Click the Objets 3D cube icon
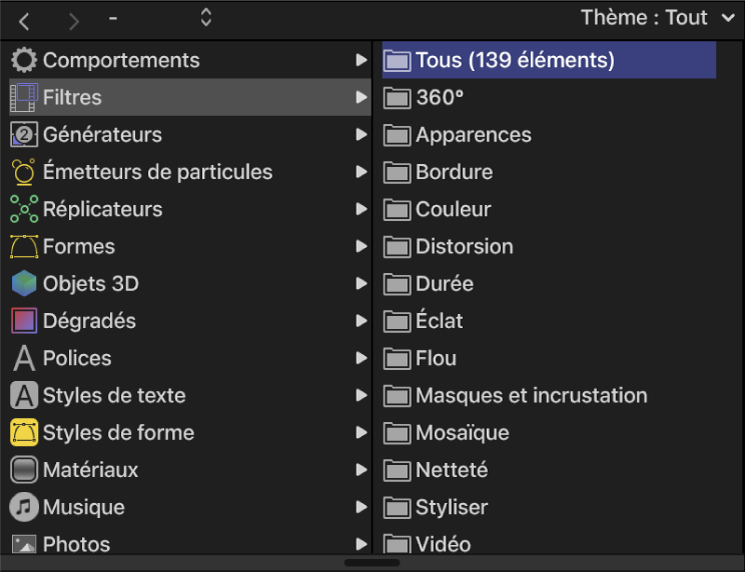The height and width of the screenshot is (572, 745). (24, 284)
